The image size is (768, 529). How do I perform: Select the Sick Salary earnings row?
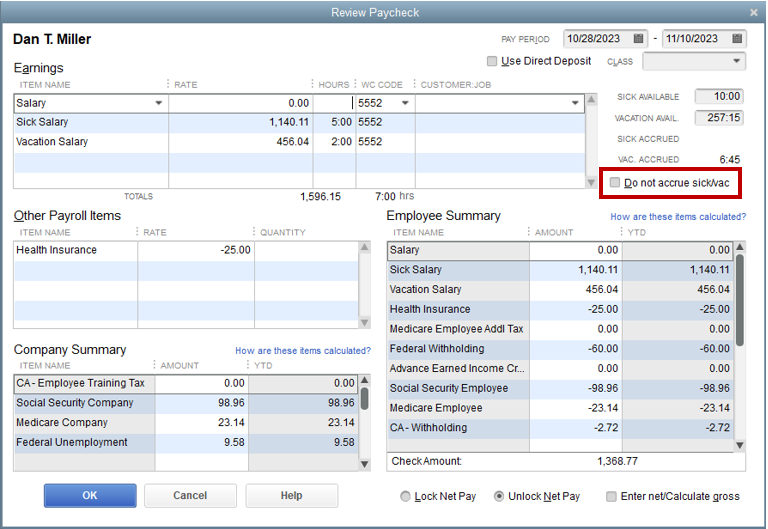(299, 122)
